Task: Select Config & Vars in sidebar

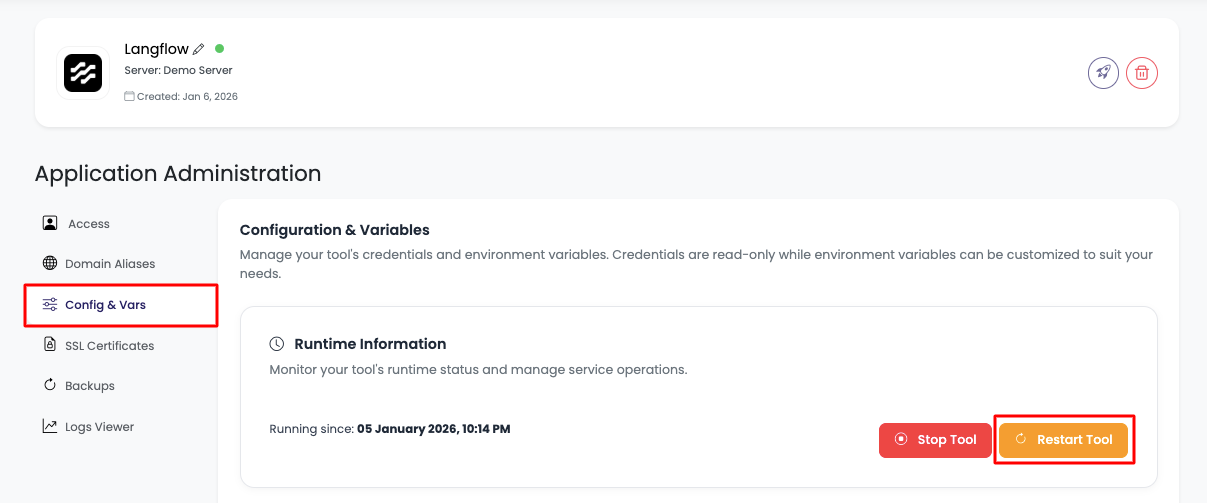Action: coord(121,305)
